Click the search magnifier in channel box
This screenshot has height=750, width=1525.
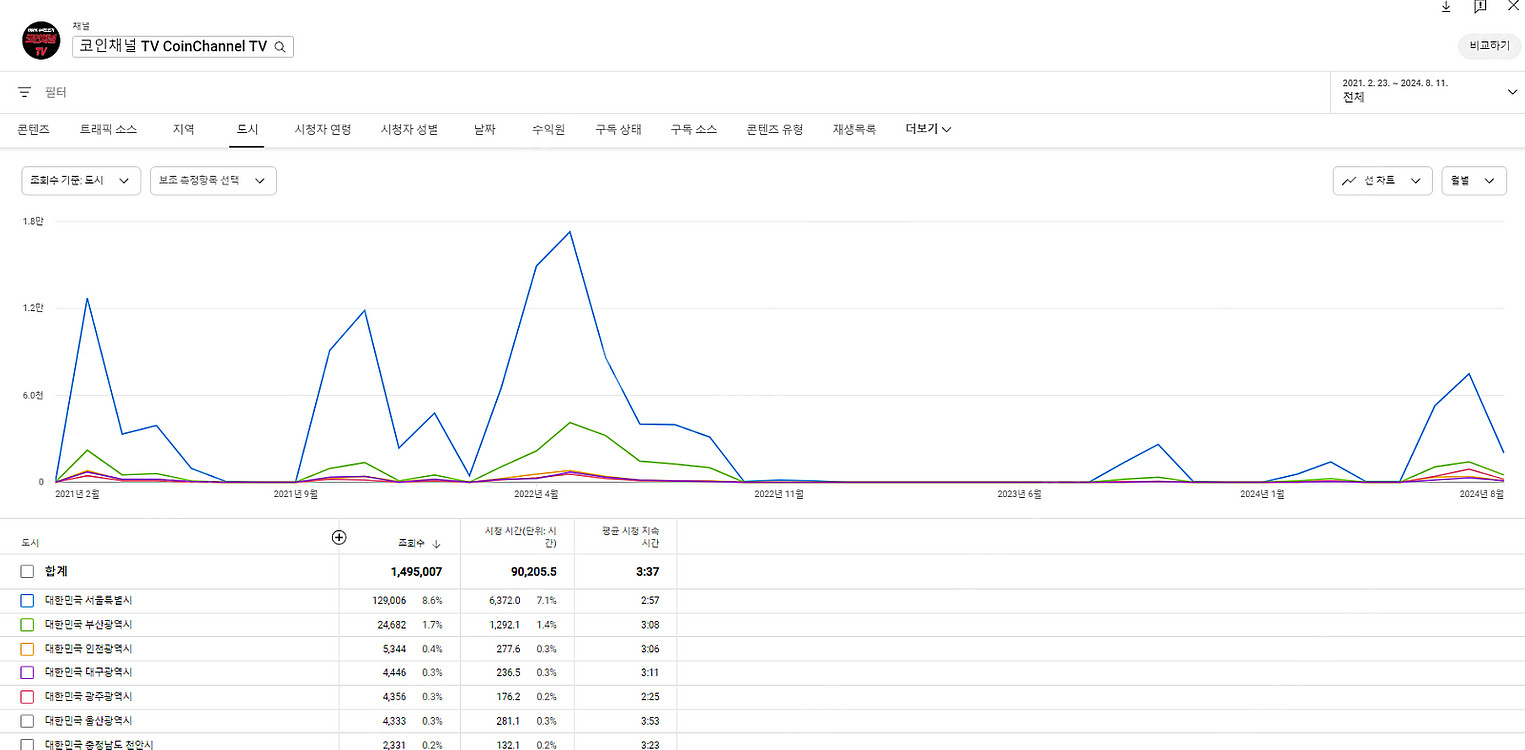coord(281,46)
